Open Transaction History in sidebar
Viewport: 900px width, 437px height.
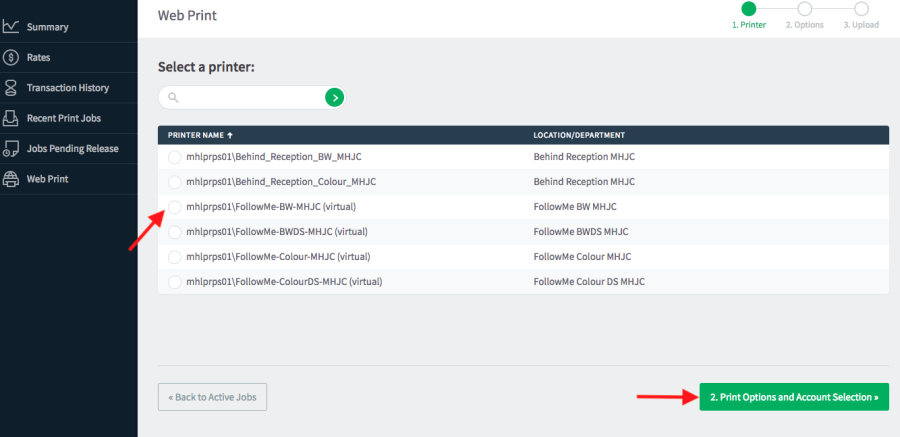[x=68, y=88]
